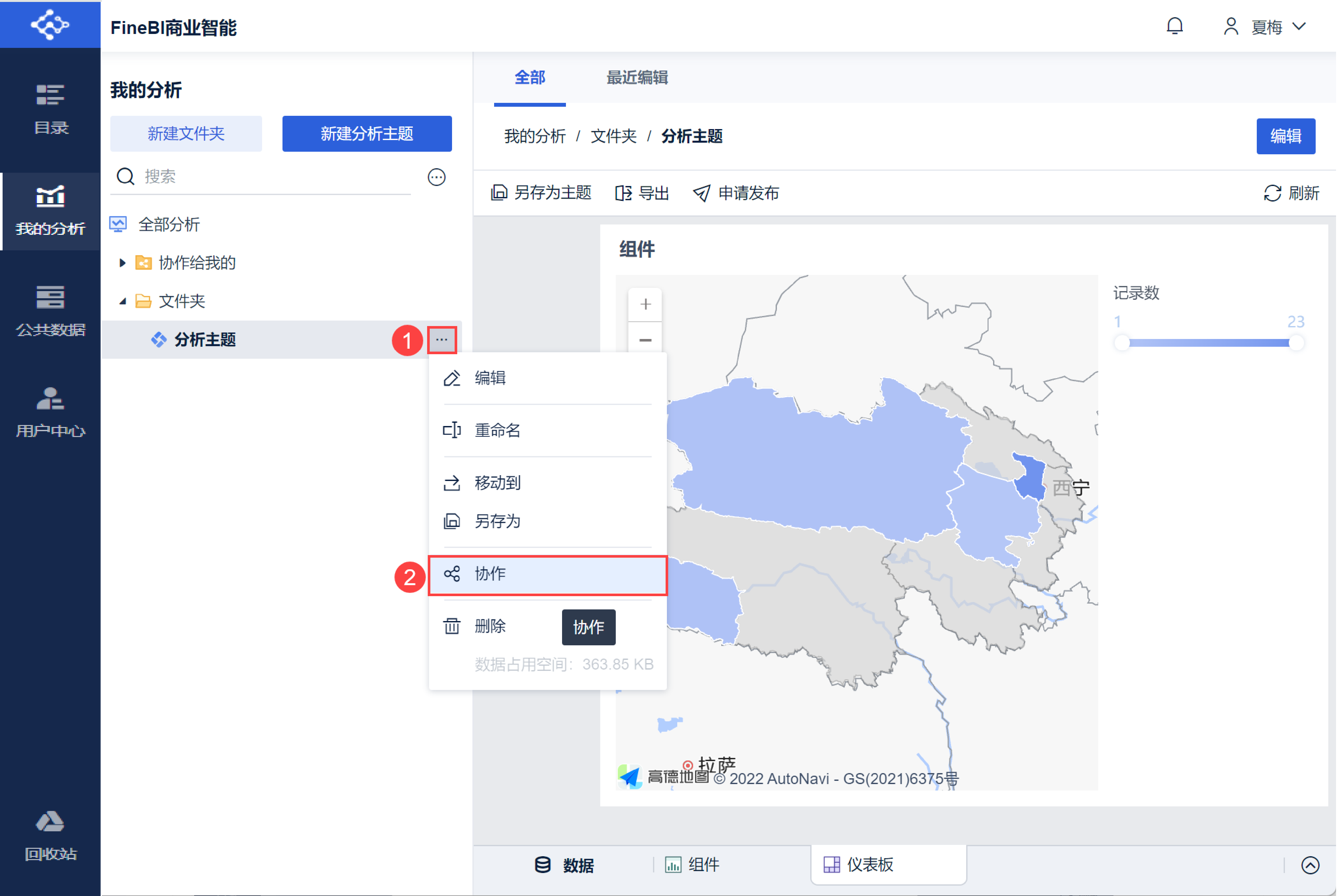Expand the 协作给我的 folder

[x=122, y=263]
